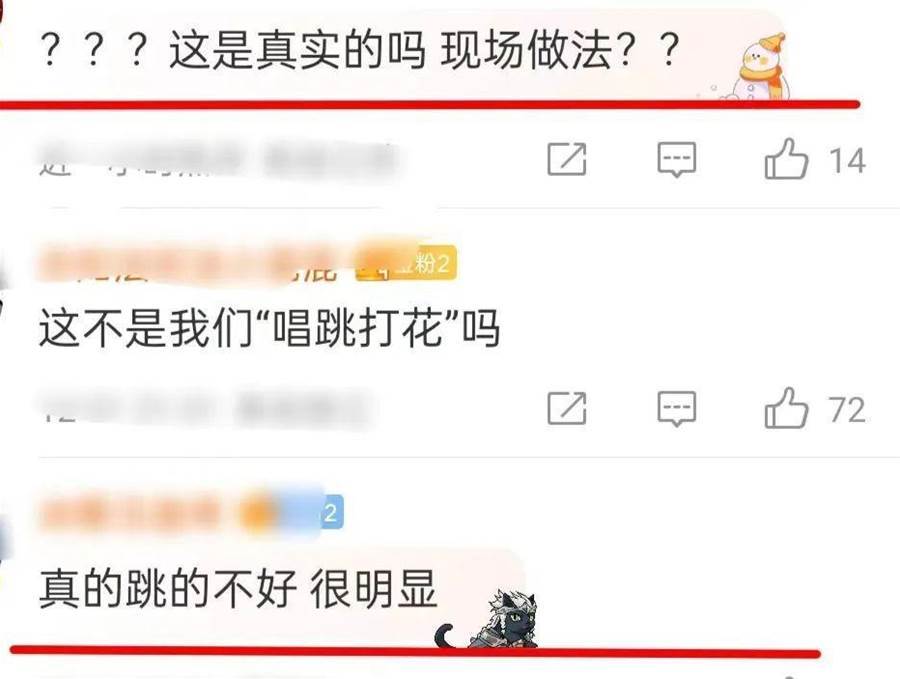Click the blue level 2 badge
This screenshot has height=679, width=900.
click(x=331, y=512)
